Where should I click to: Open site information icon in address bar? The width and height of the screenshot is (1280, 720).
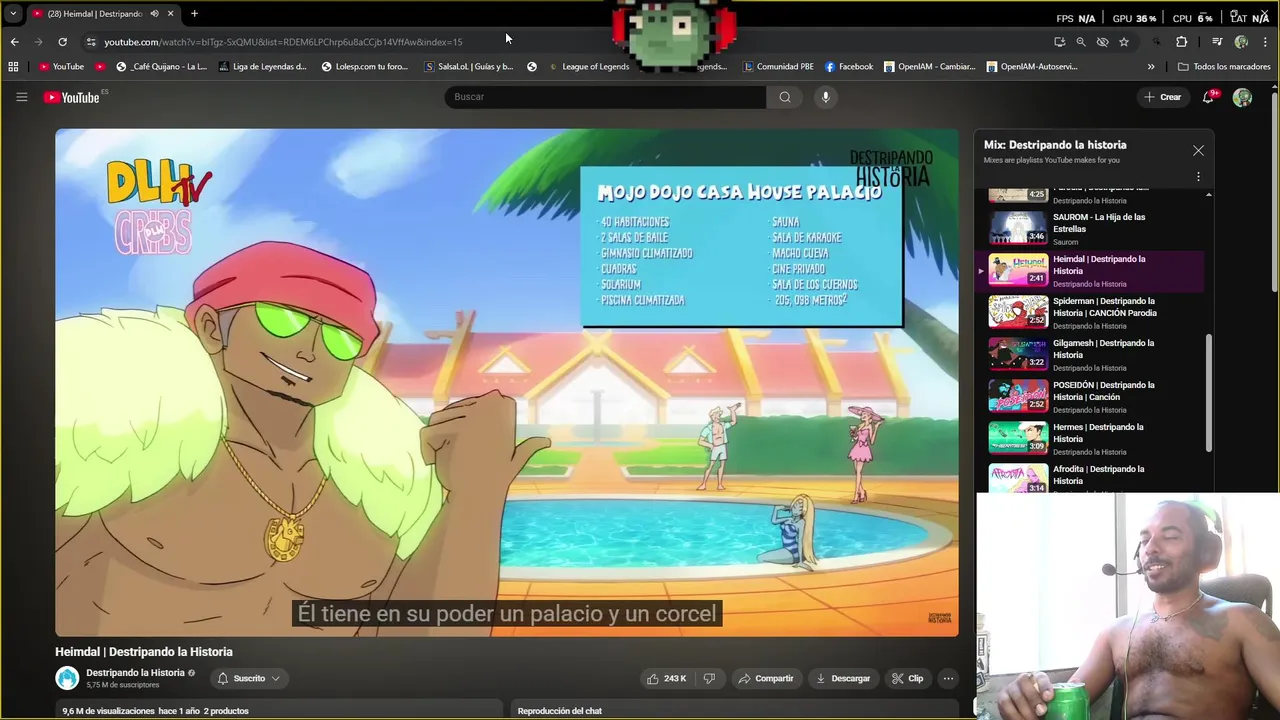point(91,42)
